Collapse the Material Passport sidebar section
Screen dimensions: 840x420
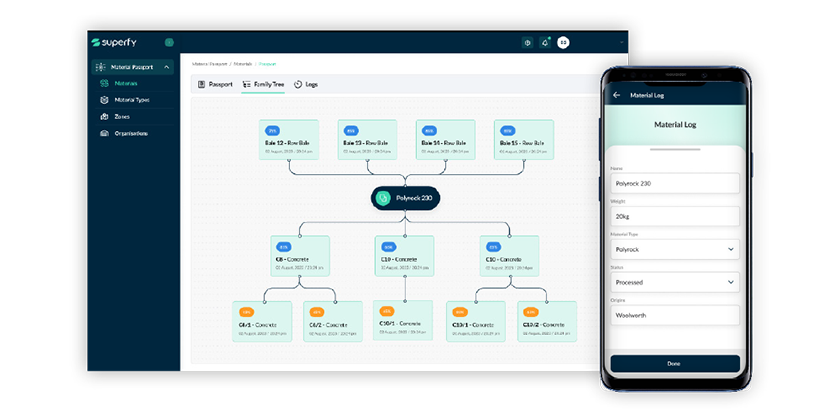point(167,67)
